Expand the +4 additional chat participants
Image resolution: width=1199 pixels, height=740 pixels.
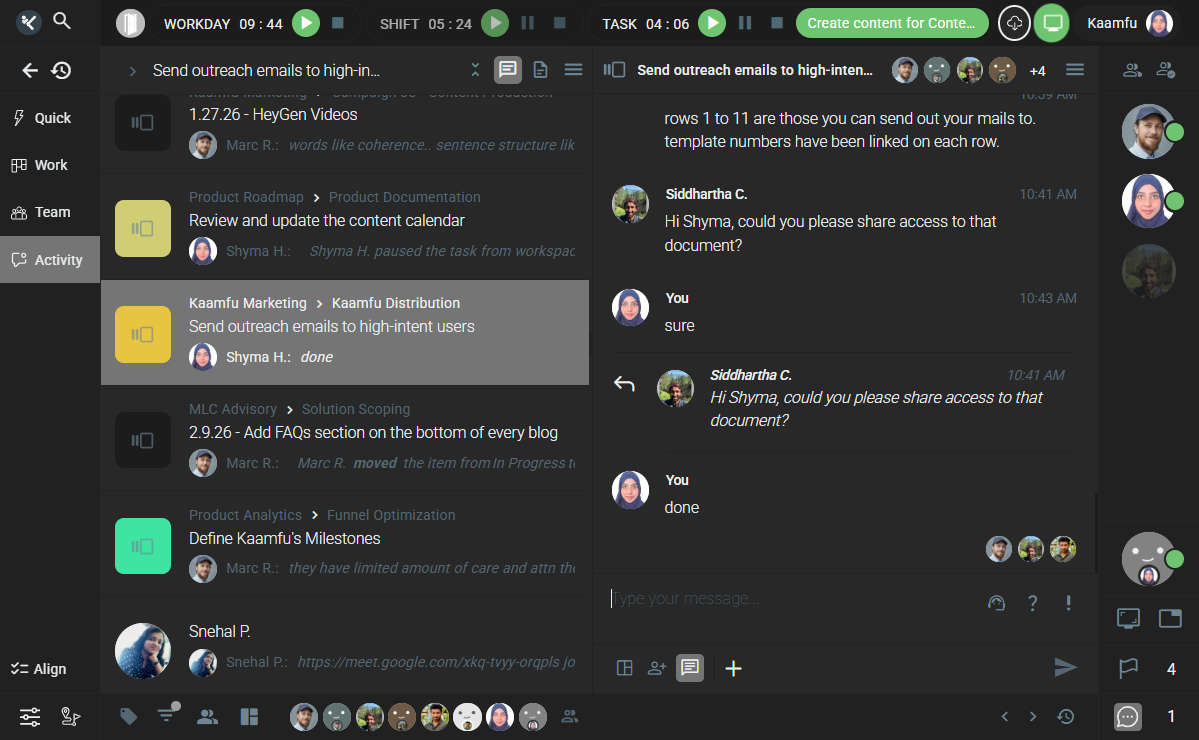point(1037,70)
